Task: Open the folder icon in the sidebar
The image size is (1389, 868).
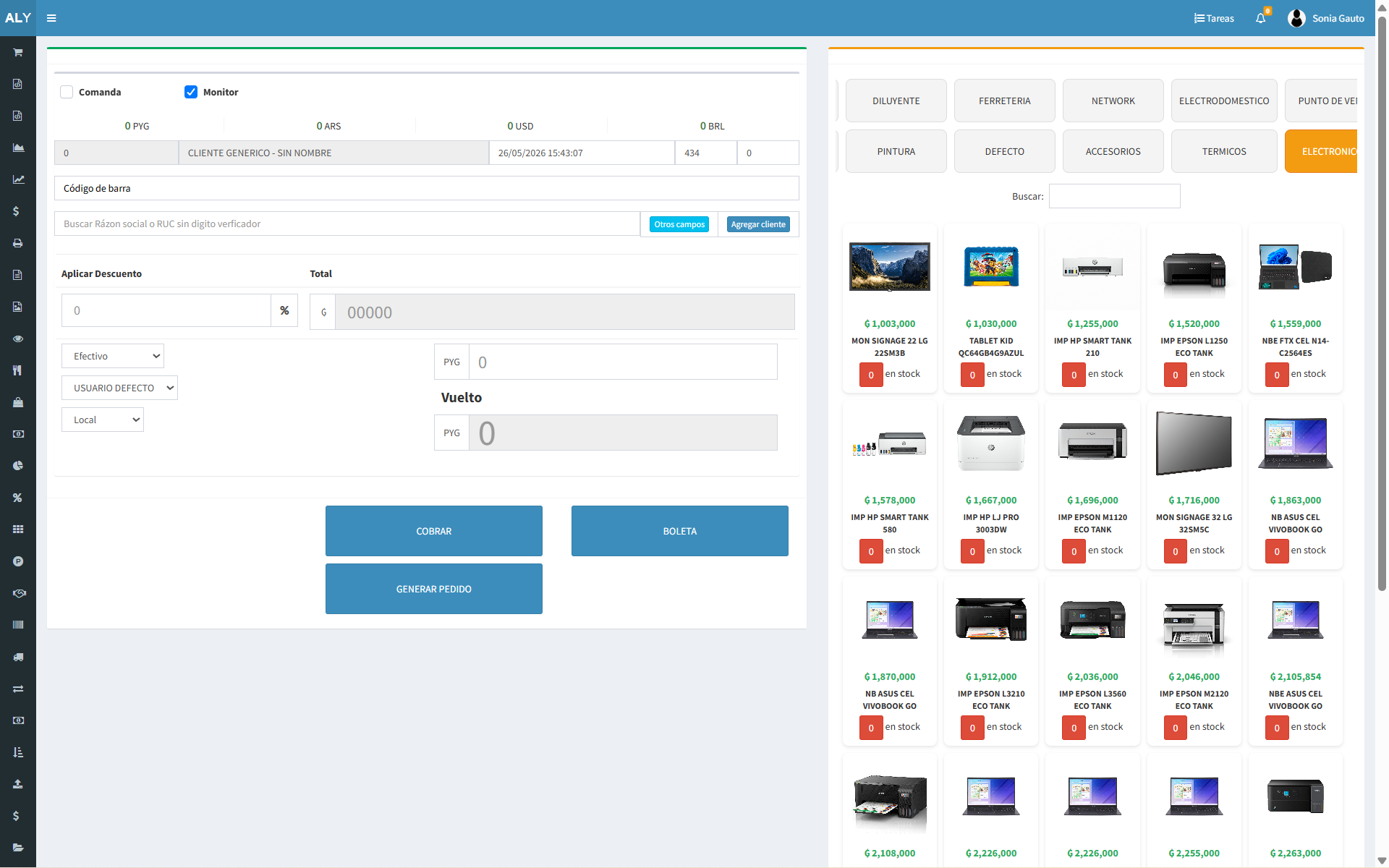Action: click(18, 848)
